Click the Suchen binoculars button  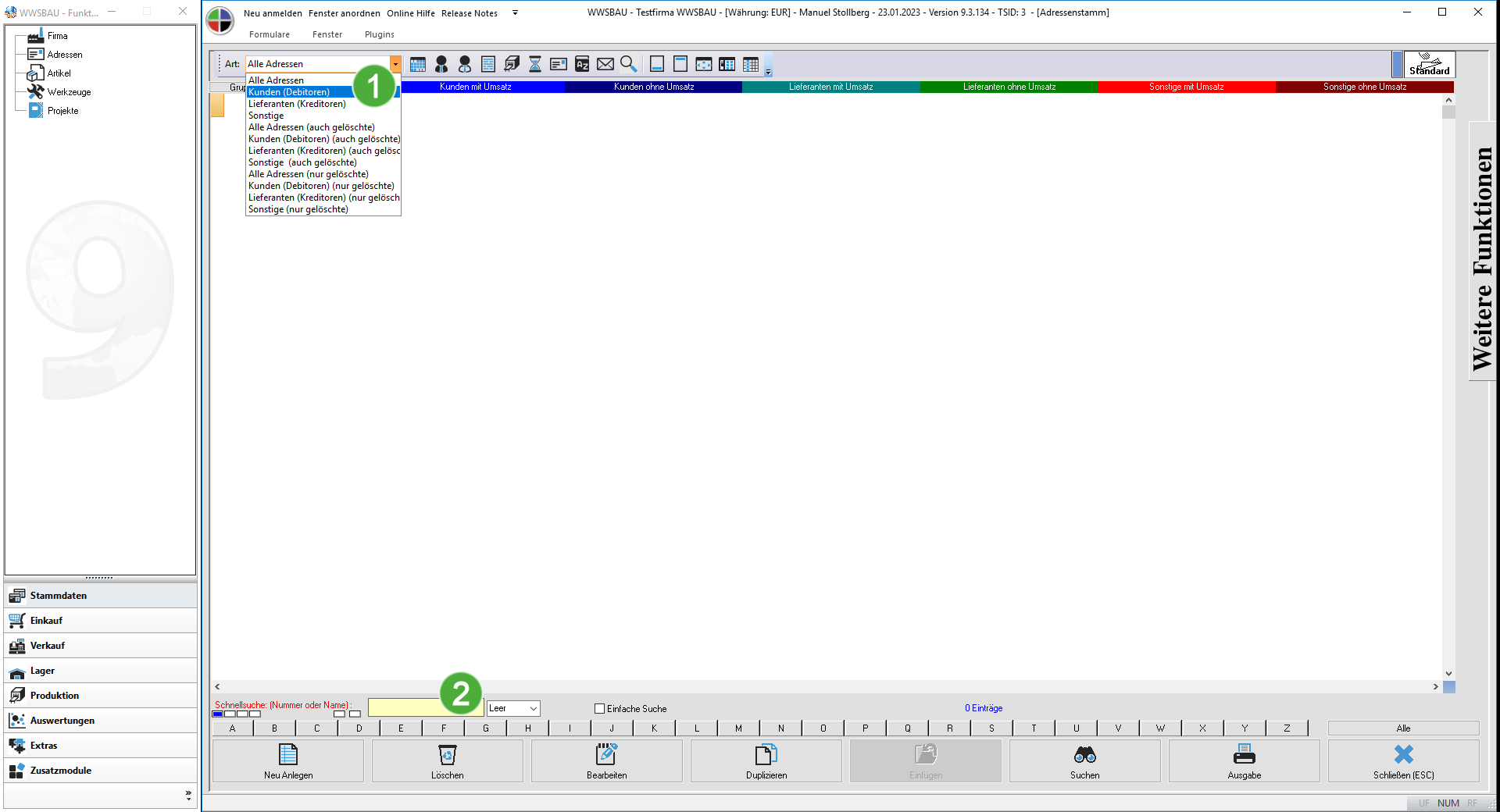(1085, 761)
